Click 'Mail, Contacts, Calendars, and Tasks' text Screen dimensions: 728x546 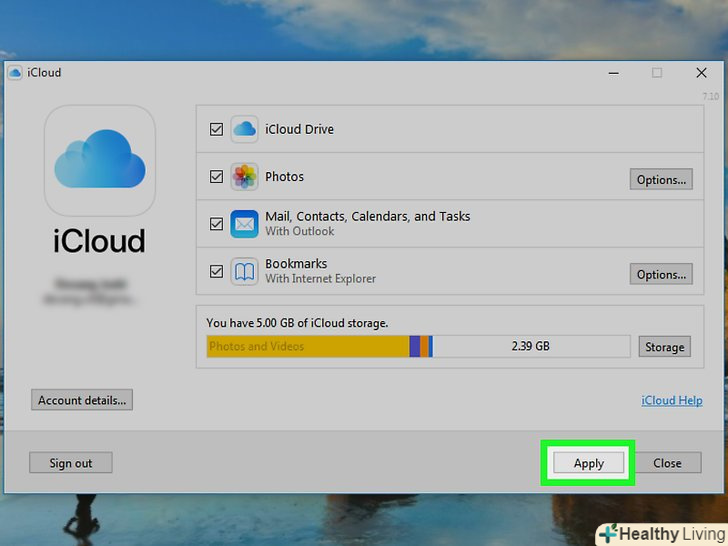pos(368,216)
